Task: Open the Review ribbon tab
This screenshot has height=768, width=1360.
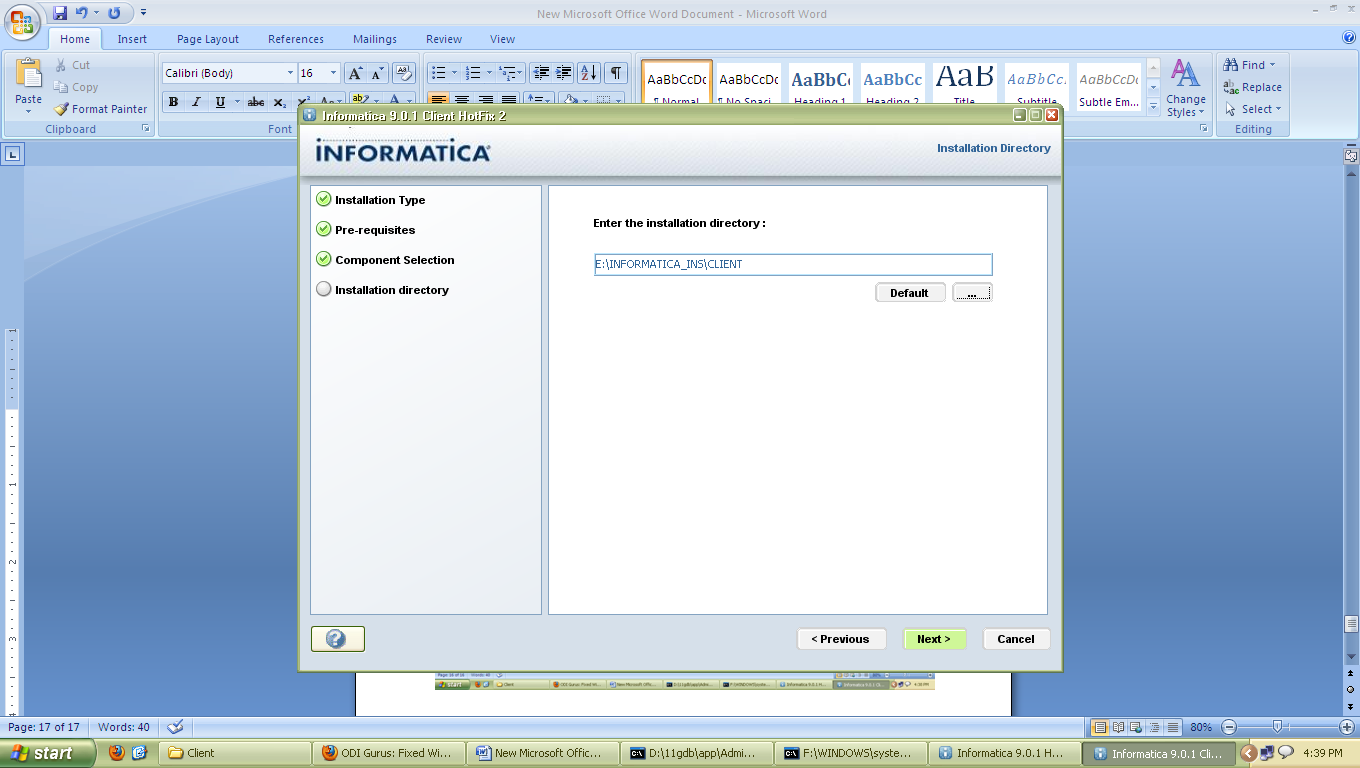Action: [444, 39]
